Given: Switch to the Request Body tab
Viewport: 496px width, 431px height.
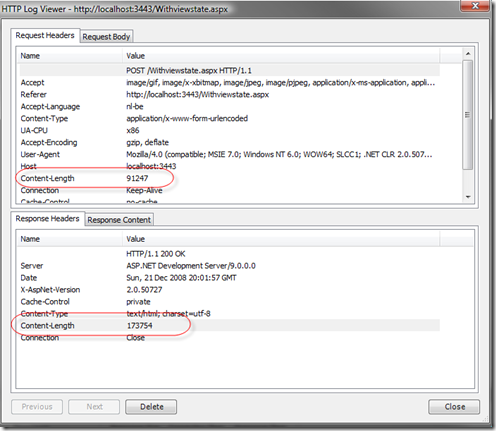Looking at the screenshot, I should [x=106, y=36].
